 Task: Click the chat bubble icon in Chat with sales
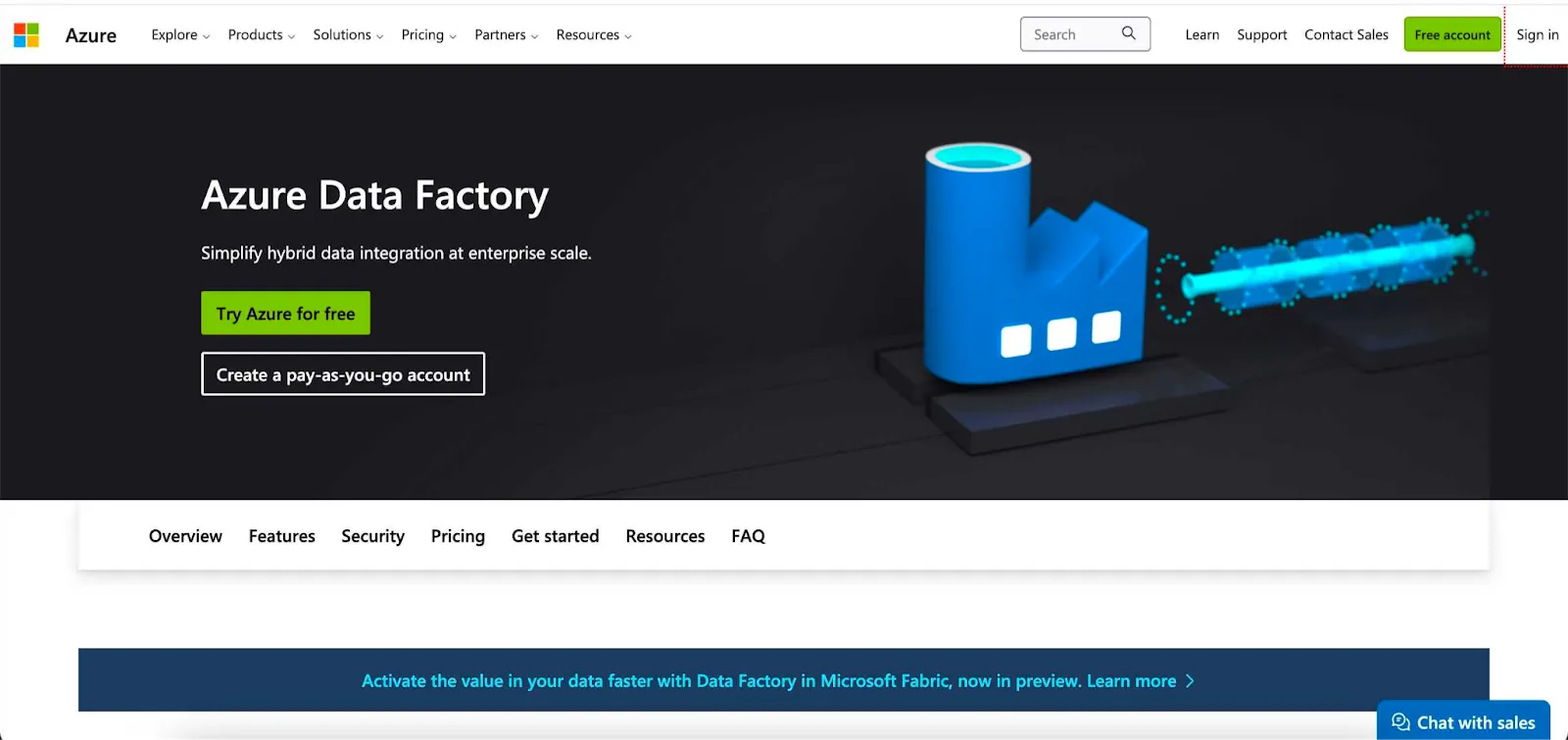[1400, 722]
